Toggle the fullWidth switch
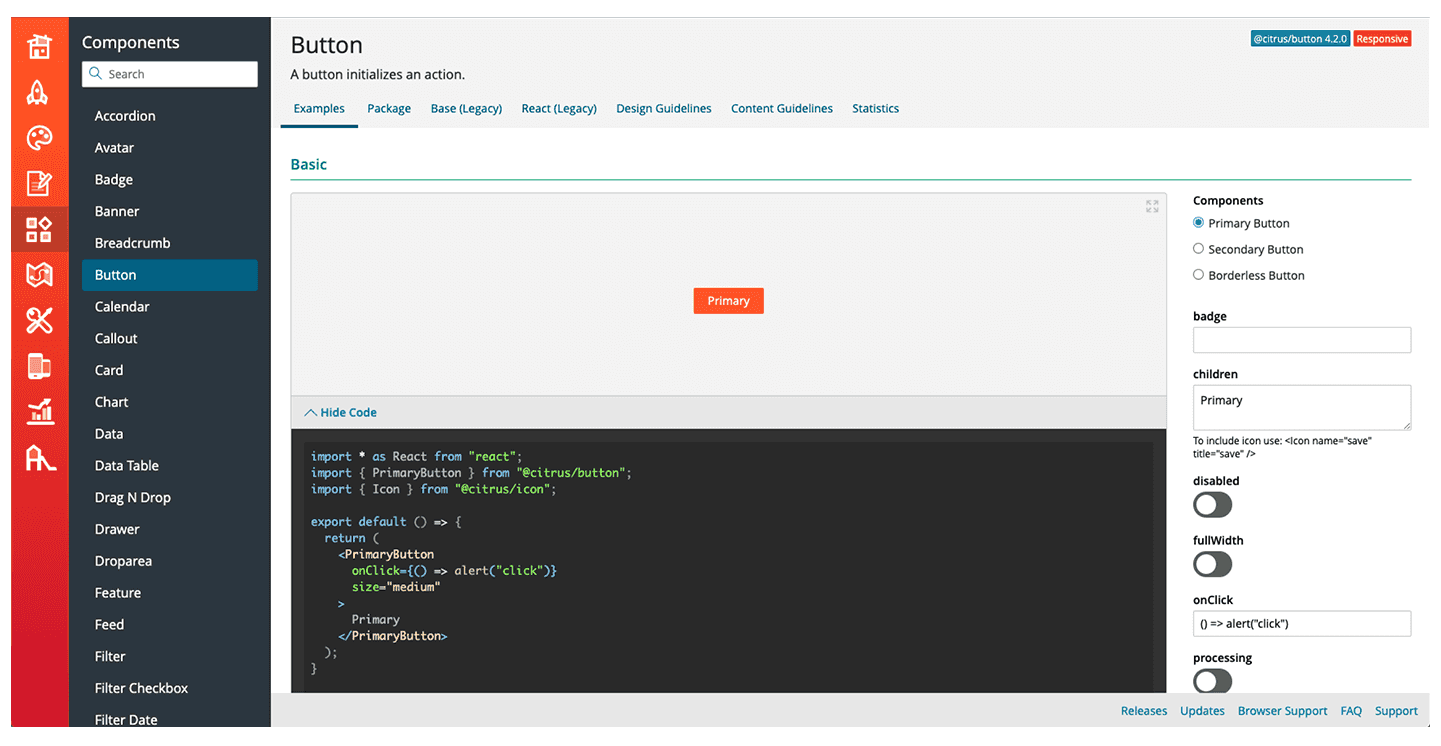This screenshot has width=1441, height=746. [x=1212, y=565]
